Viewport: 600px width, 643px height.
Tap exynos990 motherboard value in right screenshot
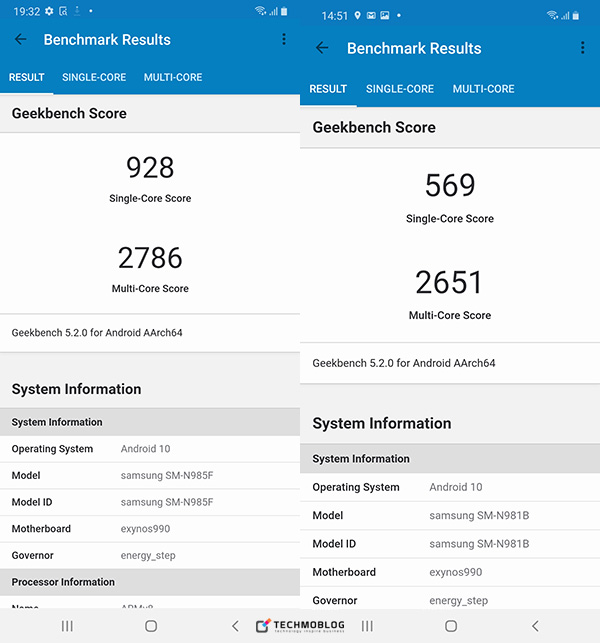[x=456, y=572]
